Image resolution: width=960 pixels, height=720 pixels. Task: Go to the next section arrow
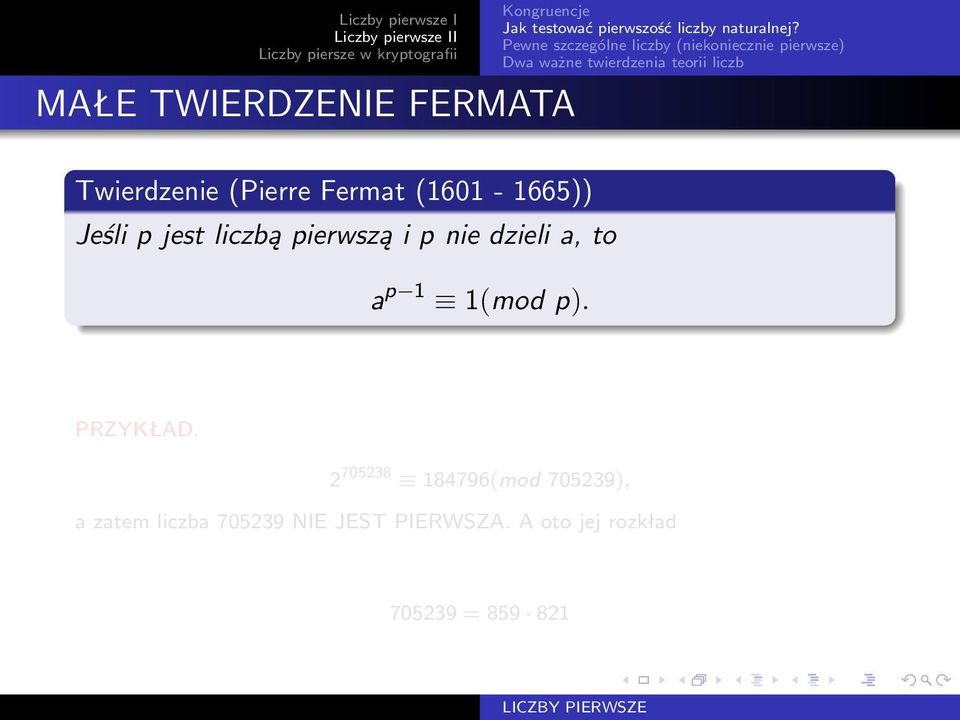click(831, 680)
